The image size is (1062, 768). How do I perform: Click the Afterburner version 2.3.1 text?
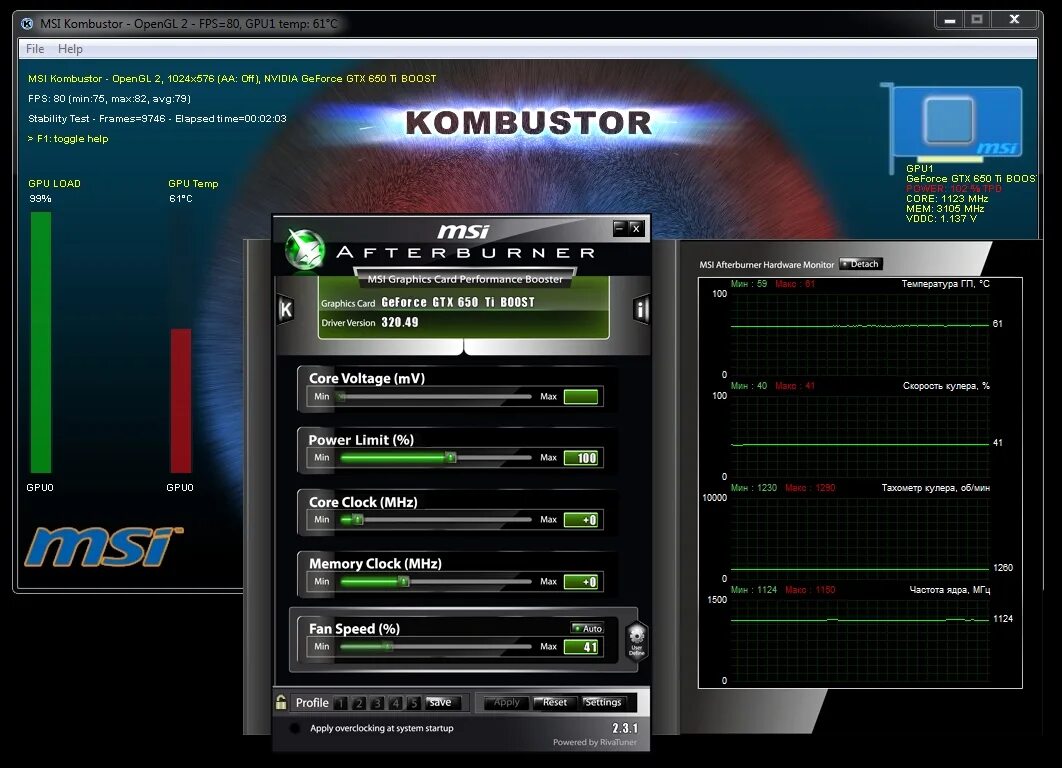[x=624, y=728]
